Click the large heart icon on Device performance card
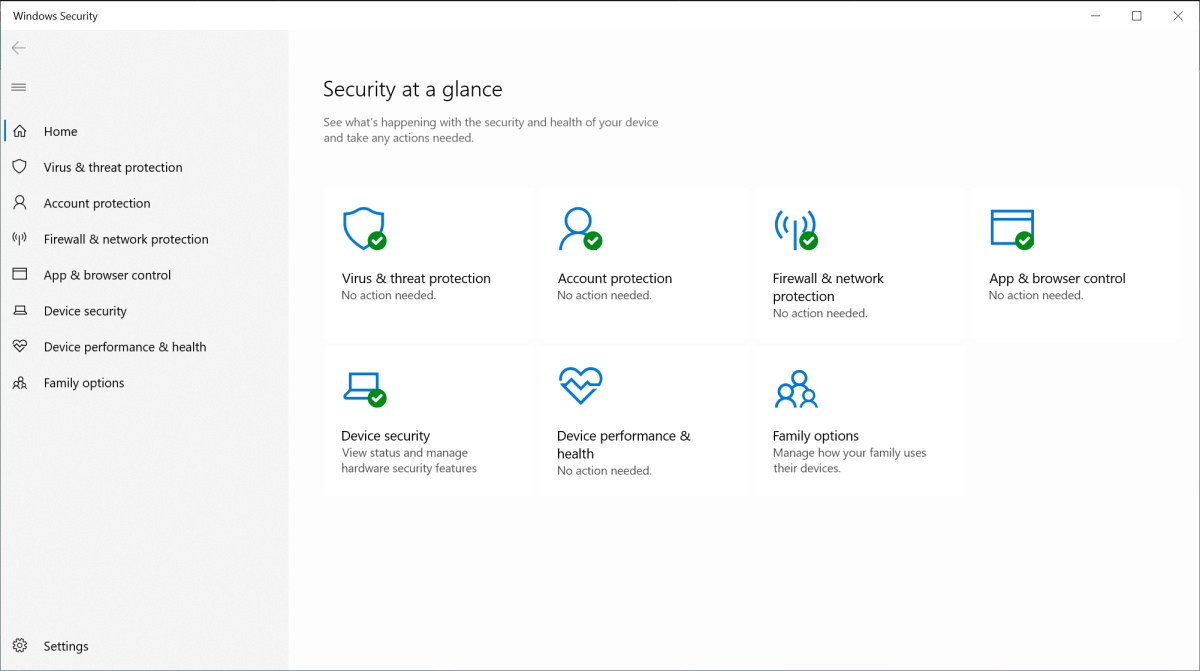This screenshot has width=1200, height=671. coord(580,386)
